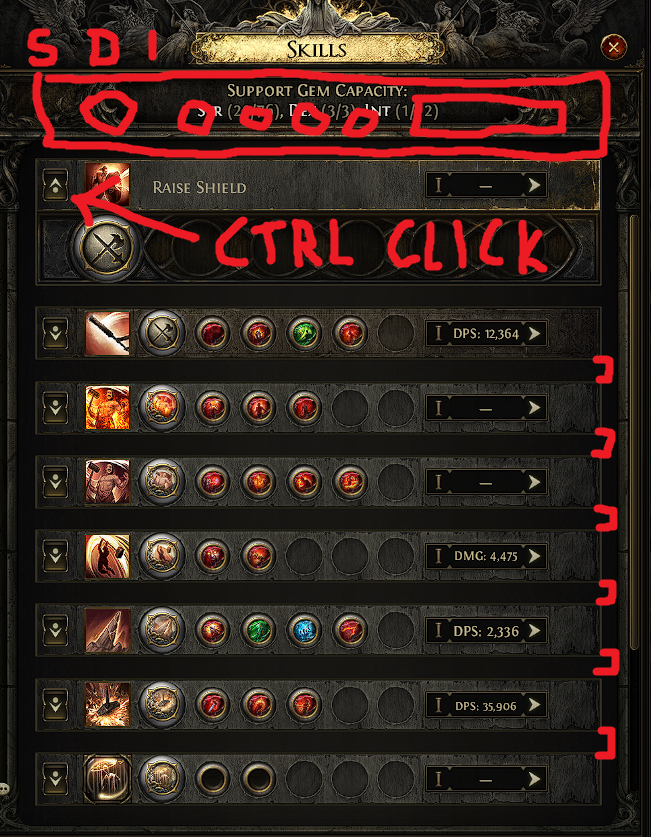Expand the skill row showing DPS 12,364
Screen dimensions: 651x837
55,334
